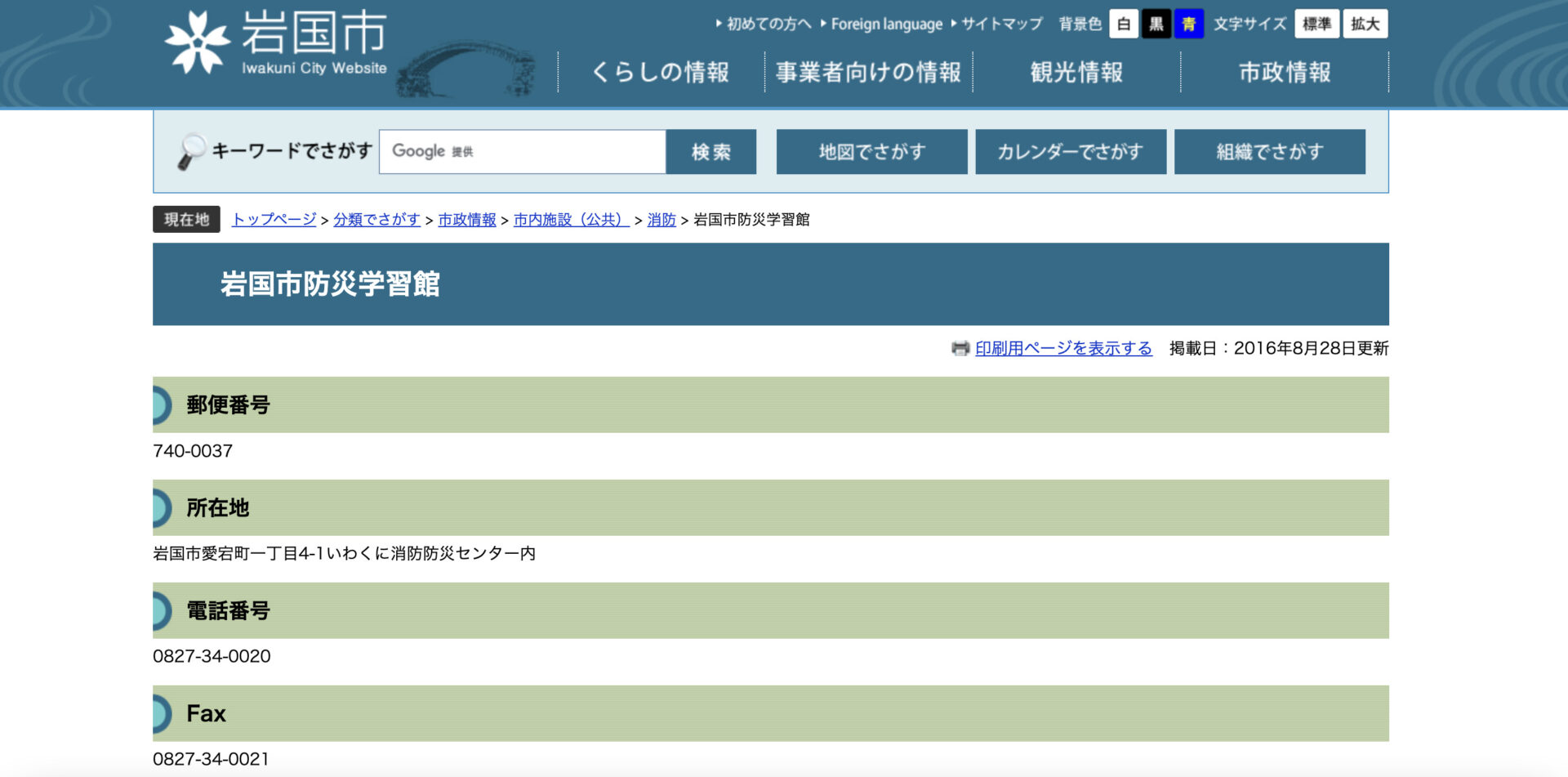1568x777 pixels.
Task: Click the printer icon beside print link
Action: click(x=960, y=349)
